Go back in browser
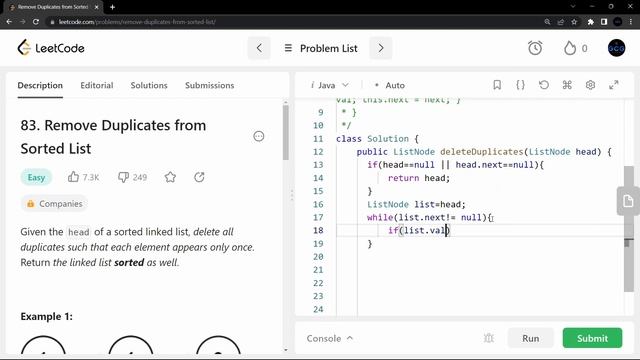The height and width of the screenshot is (360, 640). click(x=9, y=22)
